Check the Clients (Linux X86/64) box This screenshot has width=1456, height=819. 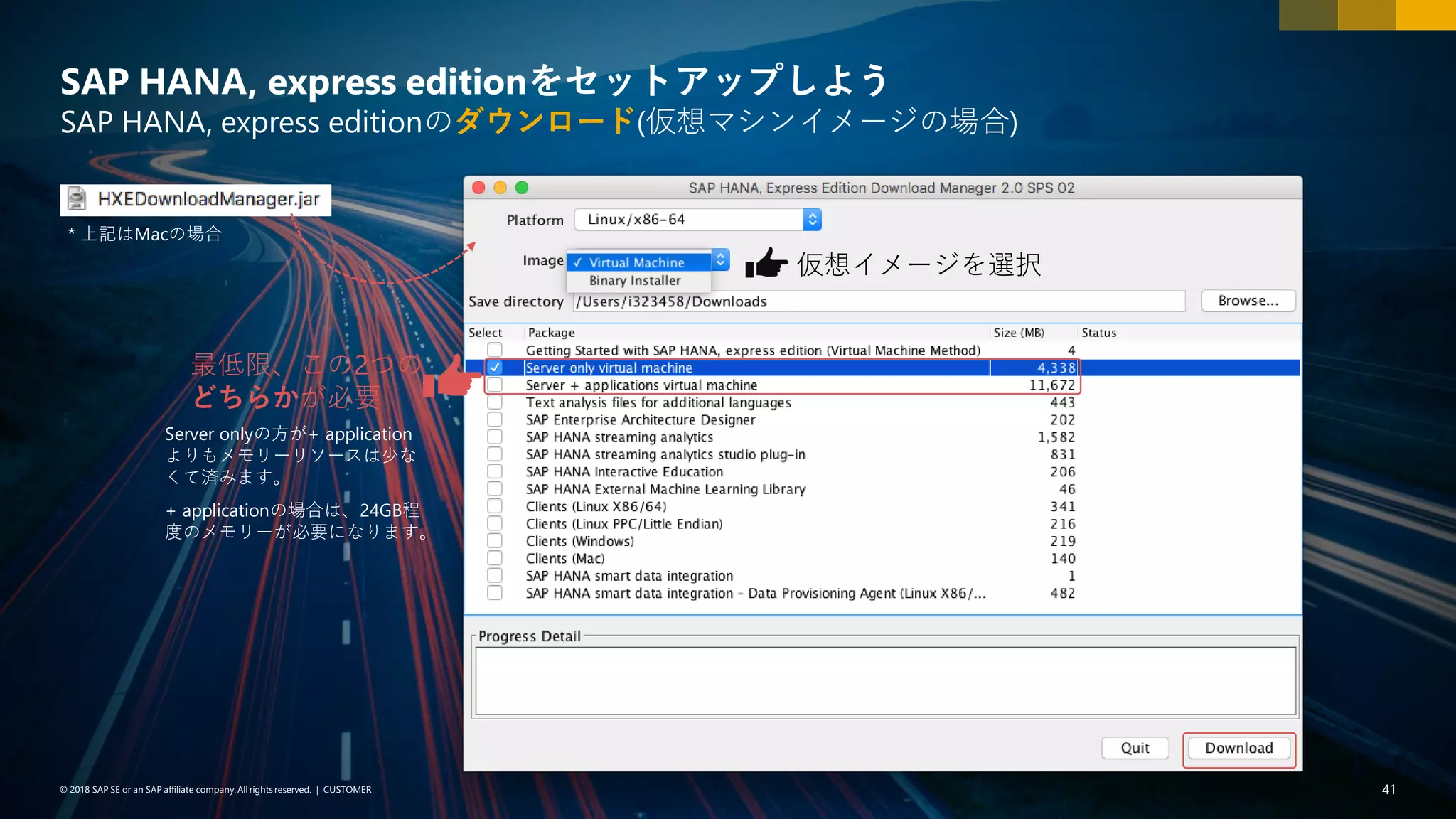pyautogui.click(x=495, y=506)
